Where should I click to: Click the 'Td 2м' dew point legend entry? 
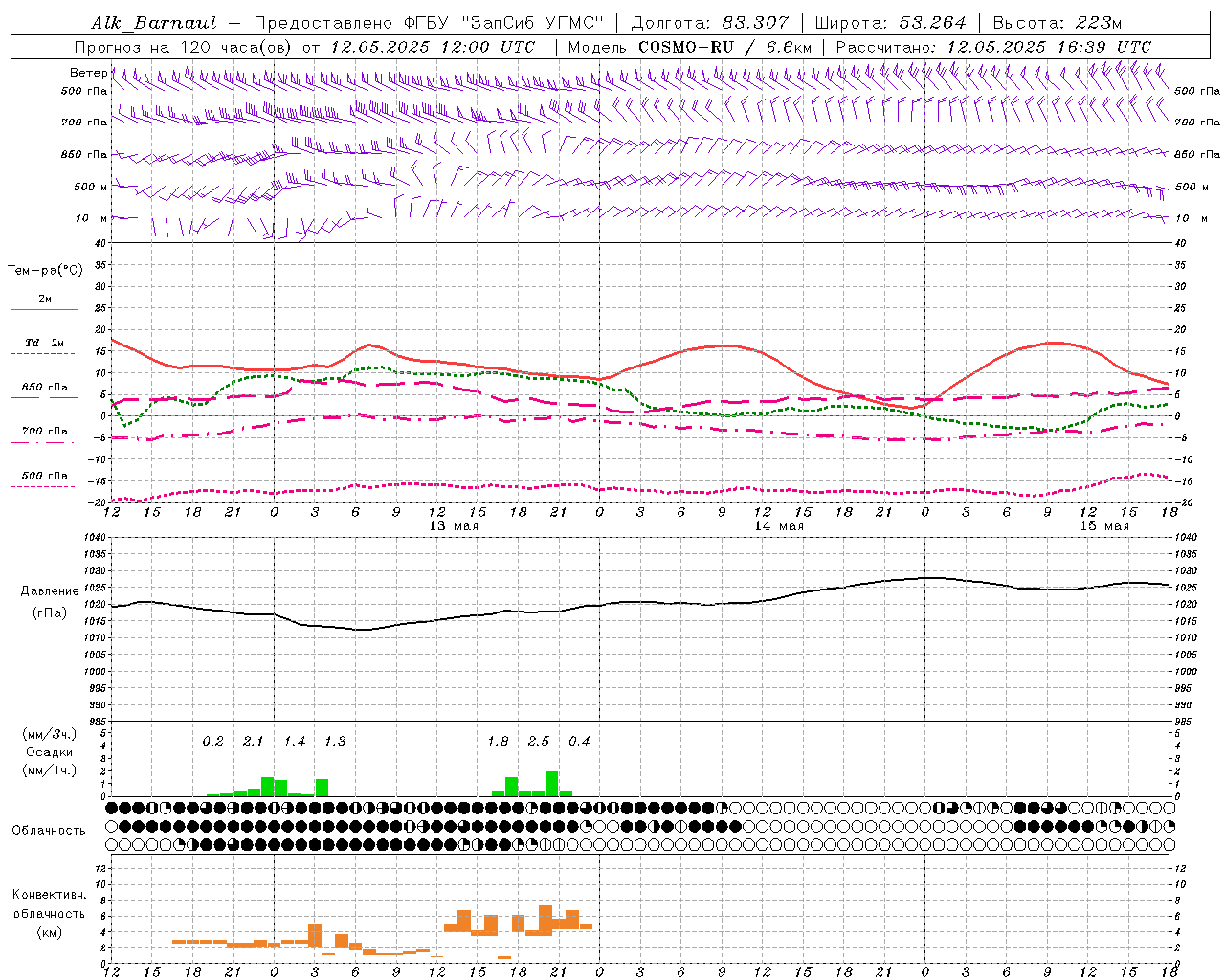tap(45, 343)
